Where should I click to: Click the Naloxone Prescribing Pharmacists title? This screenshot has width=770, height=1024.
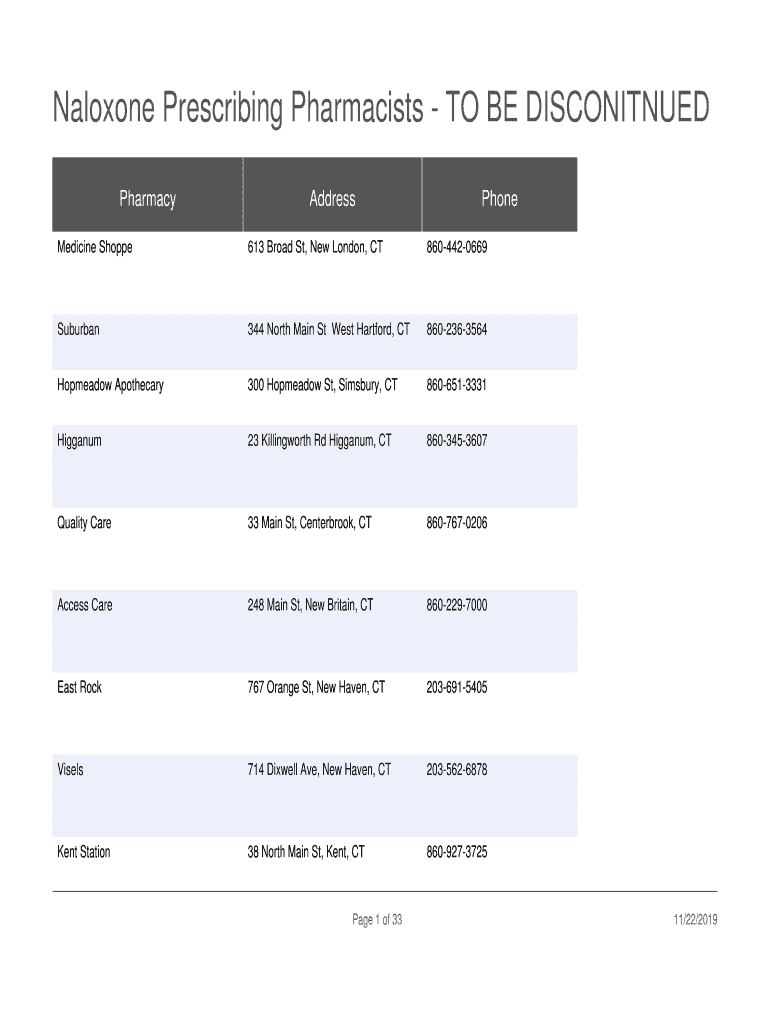pos(381,108)
